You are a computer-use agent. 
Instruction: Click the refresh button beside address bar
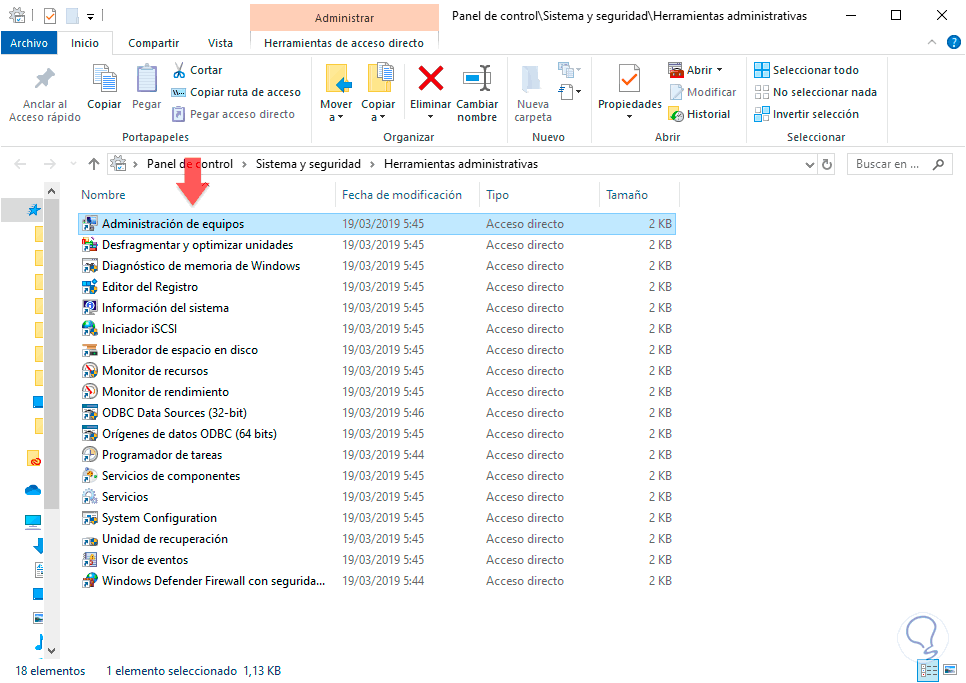(x=827, y=164)
